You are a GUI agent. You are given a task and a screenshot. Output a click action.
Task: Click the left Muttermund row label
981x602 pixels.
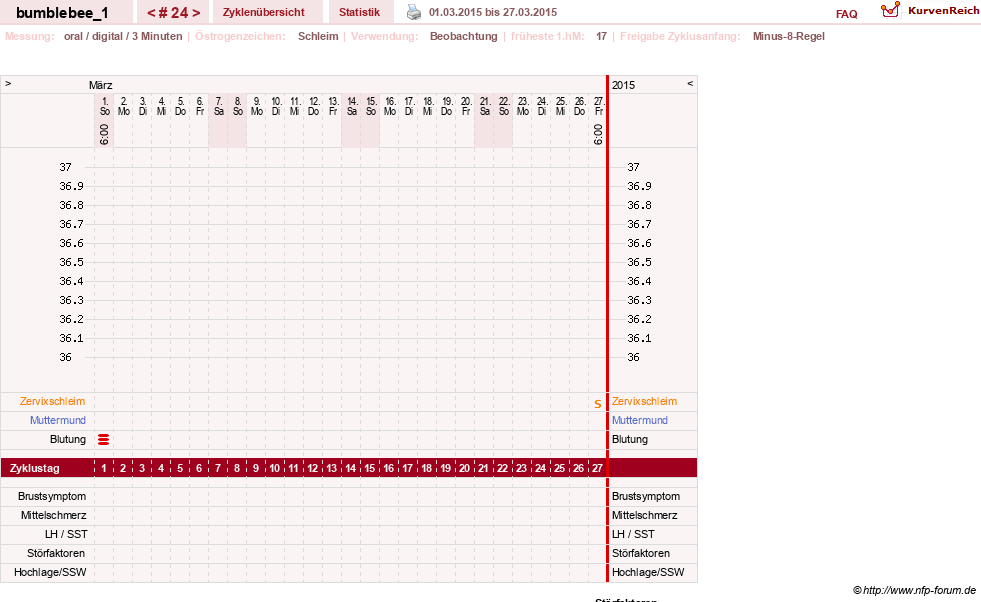click(x=58, y=421)
